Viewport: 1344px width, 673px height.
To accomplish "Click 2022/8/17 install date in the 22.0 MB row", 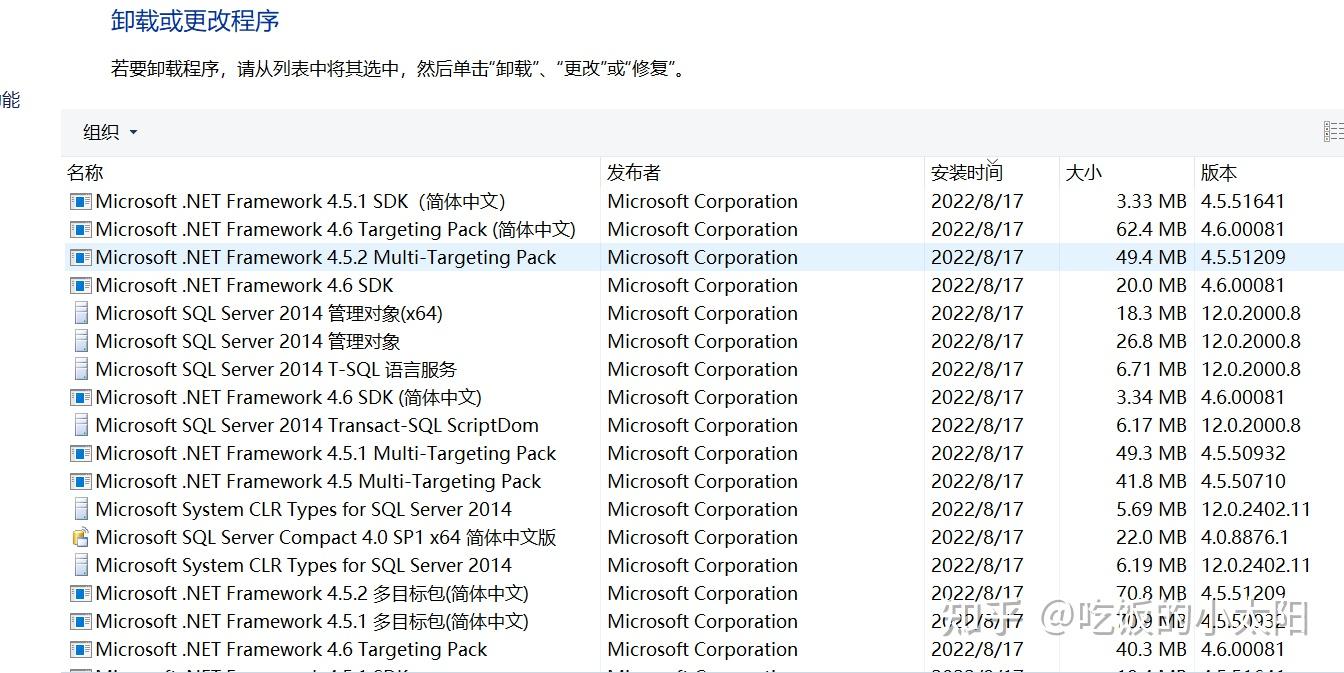I will point(977,537).
